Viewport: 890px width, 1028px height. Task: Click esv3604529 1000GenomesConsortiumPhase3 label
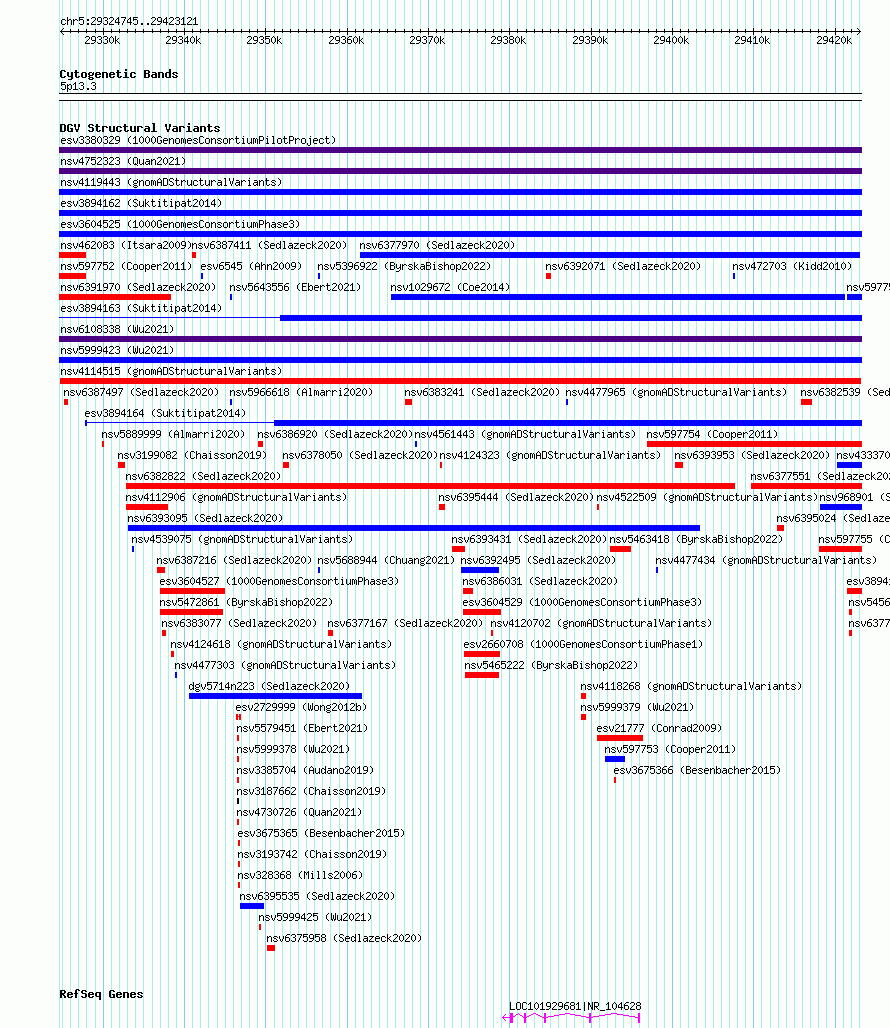[582, 602]
